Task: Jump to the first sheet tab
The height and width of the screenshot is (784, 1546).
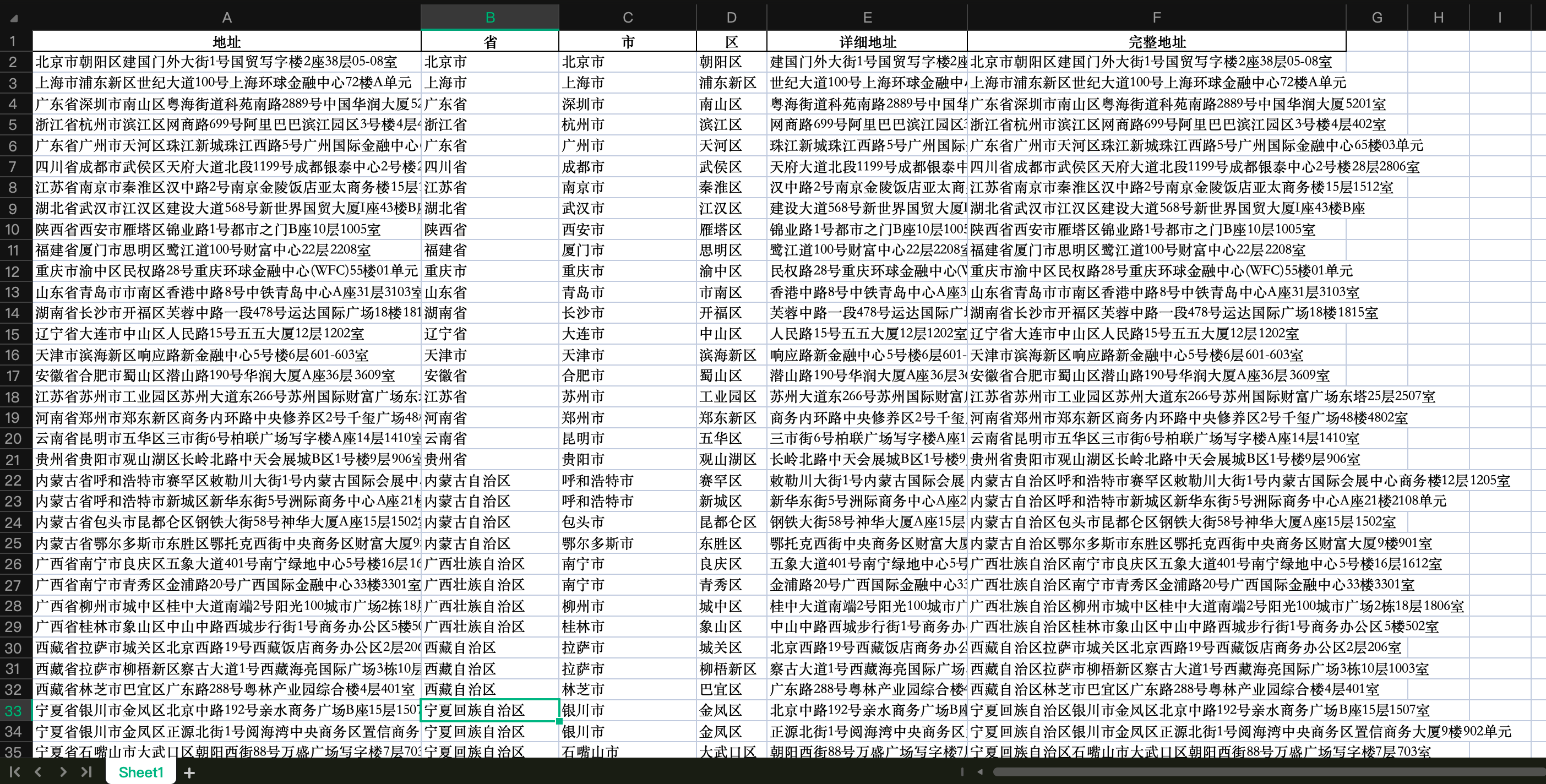Action: pyautogui.click(x=14, y=772)
